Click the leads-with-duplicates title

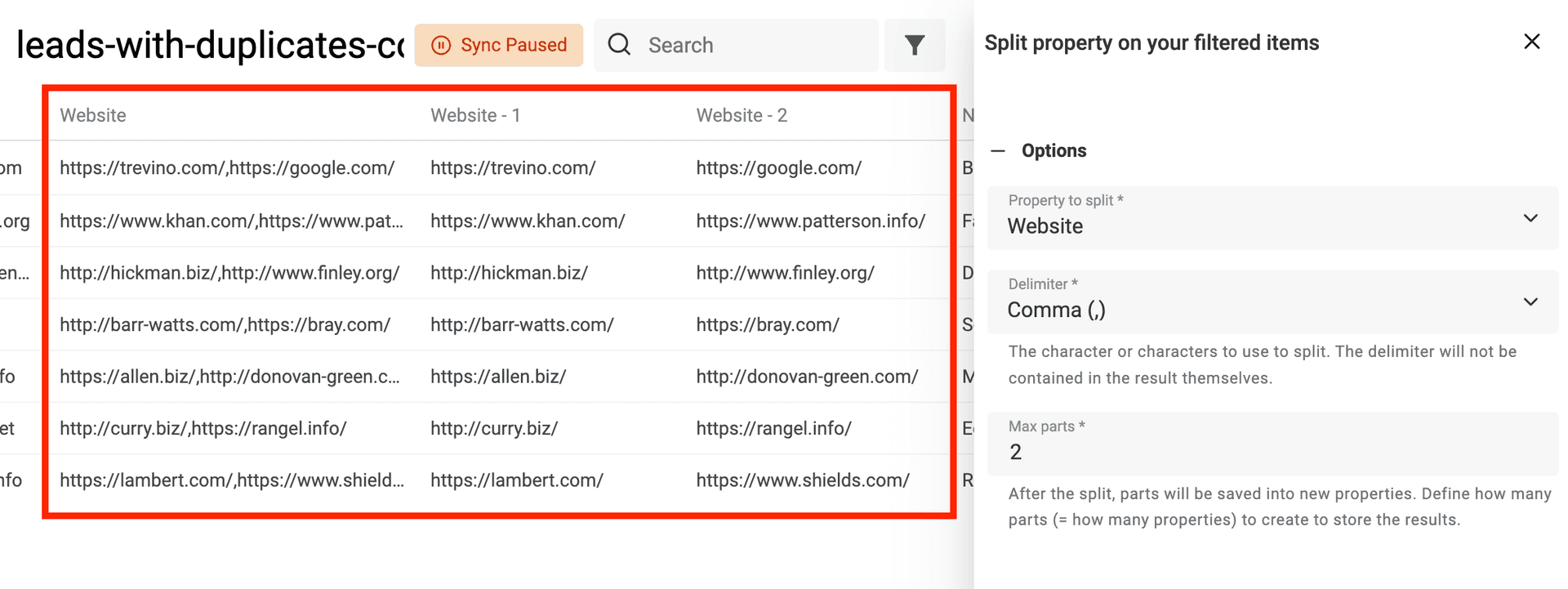[210, 46]
